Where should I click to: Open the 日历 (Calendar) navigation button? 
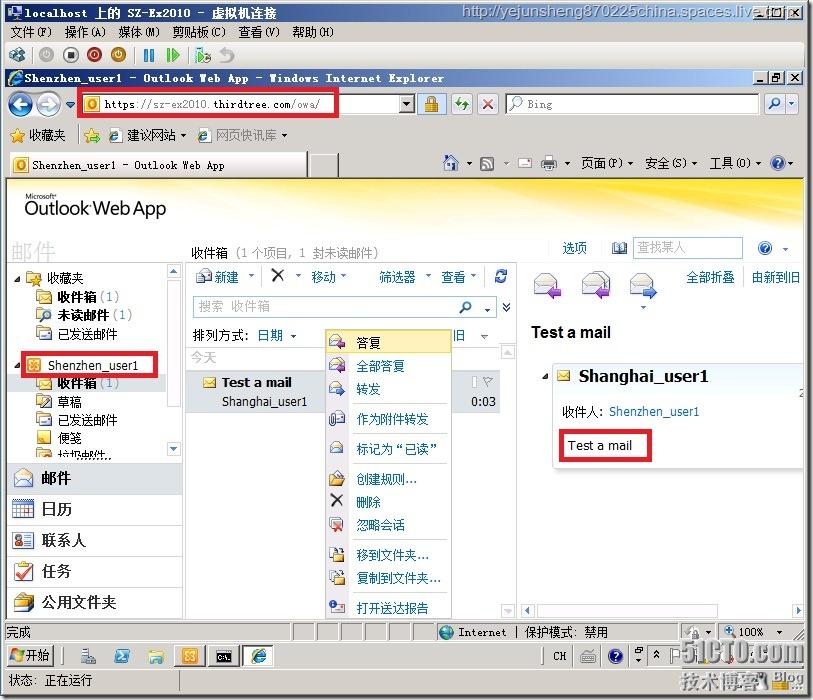(x=95, y=509)
